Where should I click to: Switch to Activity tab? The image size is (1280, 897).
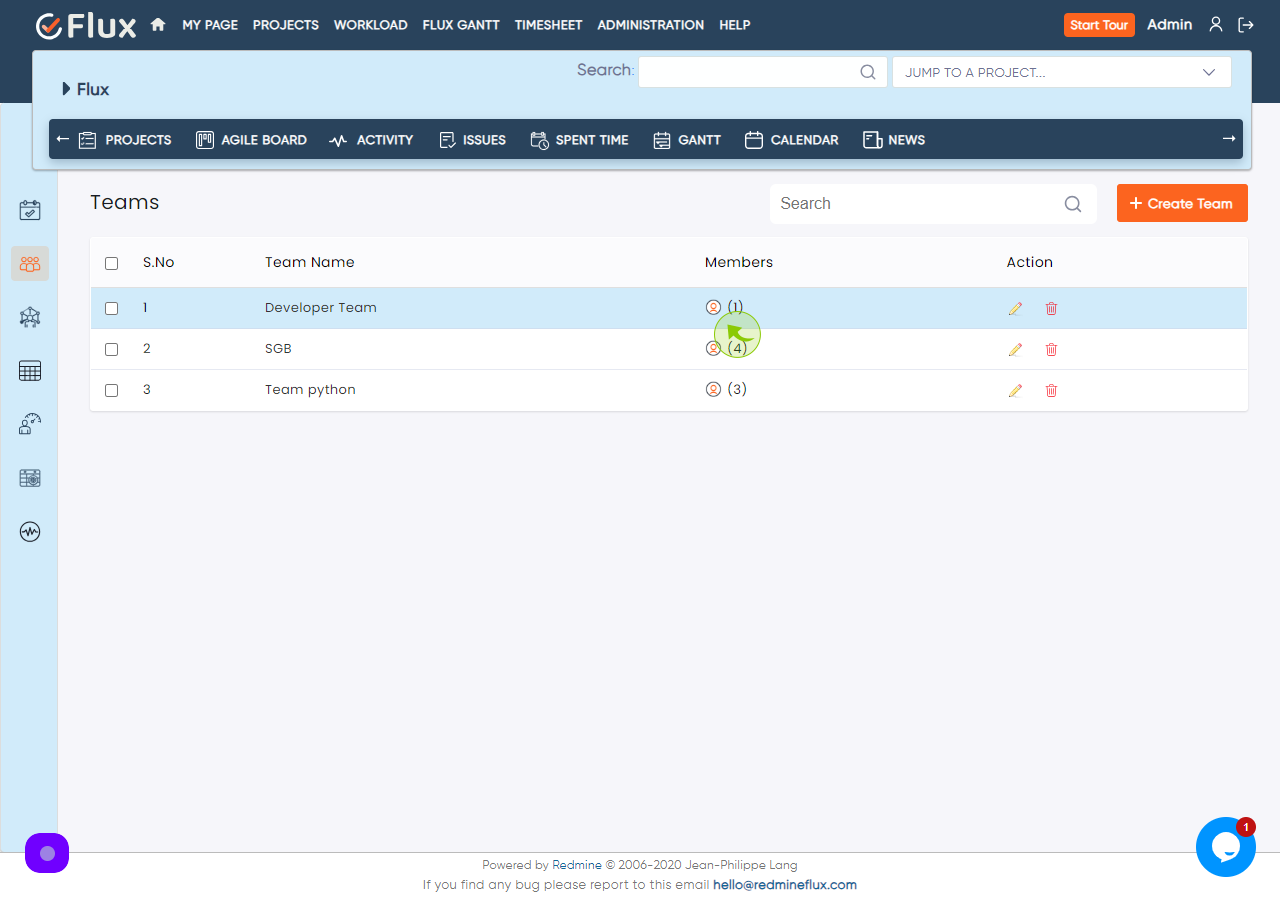click(371, 140)
